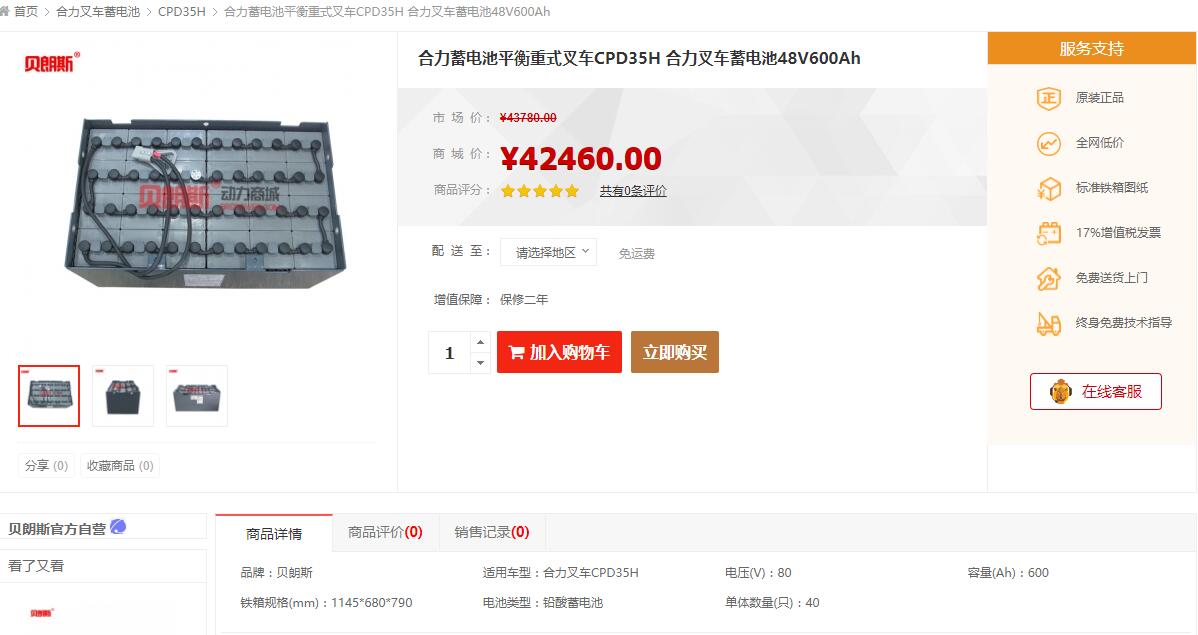The width and height of the screenshot is (1198, 635).
Task: Click the 原装正品 shield icon
Action: [1048, 98]
